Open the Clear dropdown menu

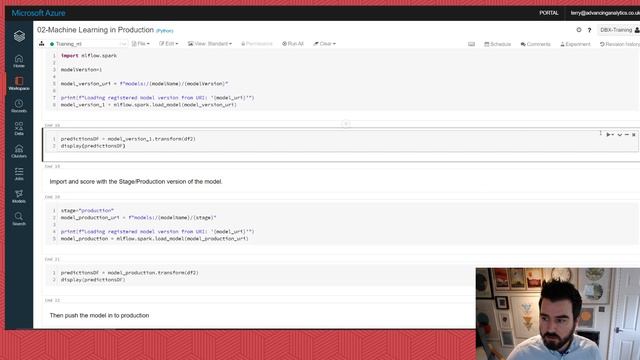[x=324, y=44]
